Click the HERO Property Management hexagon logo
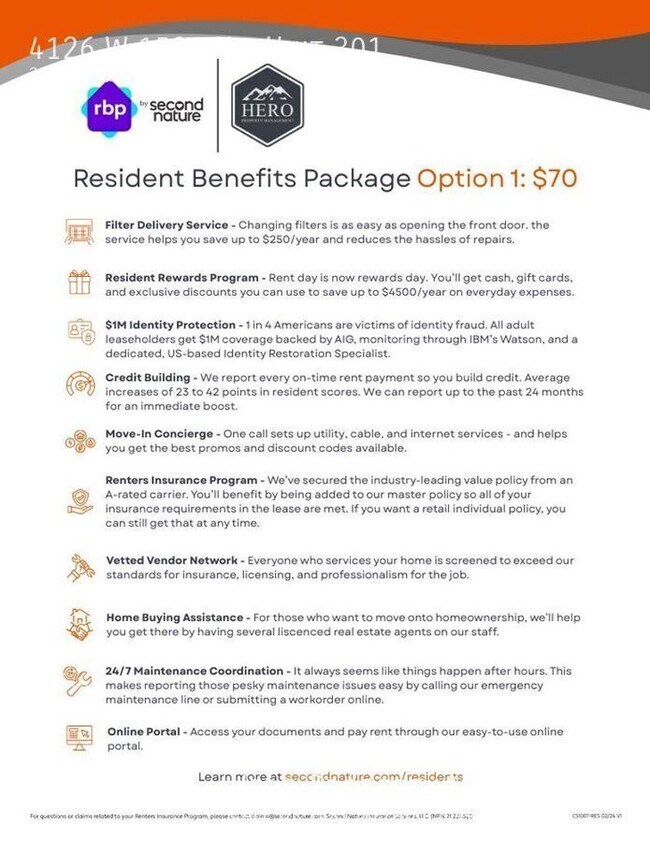This screenshot has width=650, height=842. click(x=267, y=106)
